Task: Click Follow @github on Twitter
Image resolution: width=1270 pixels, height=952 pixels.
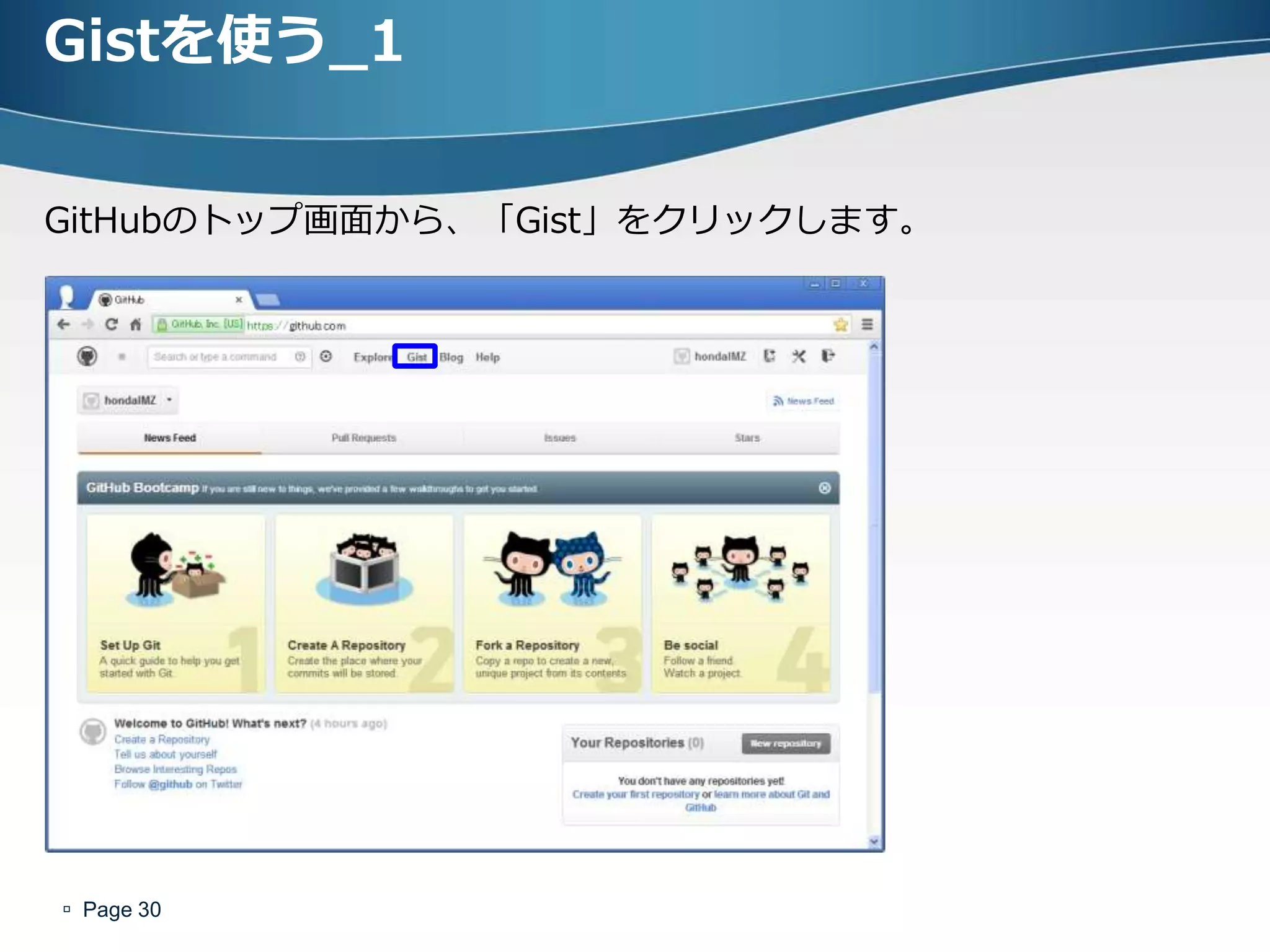Action: (178, 784)
